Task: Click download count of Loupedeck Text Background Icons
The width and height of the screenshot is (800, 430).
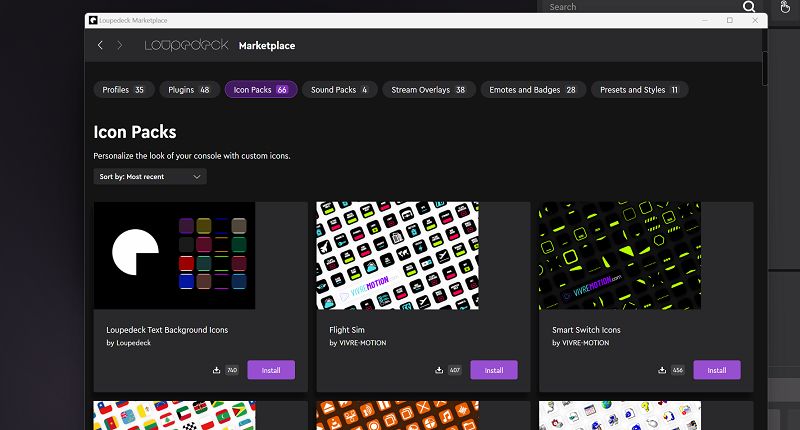Action: pyautogui.click(x=232, y=370)
